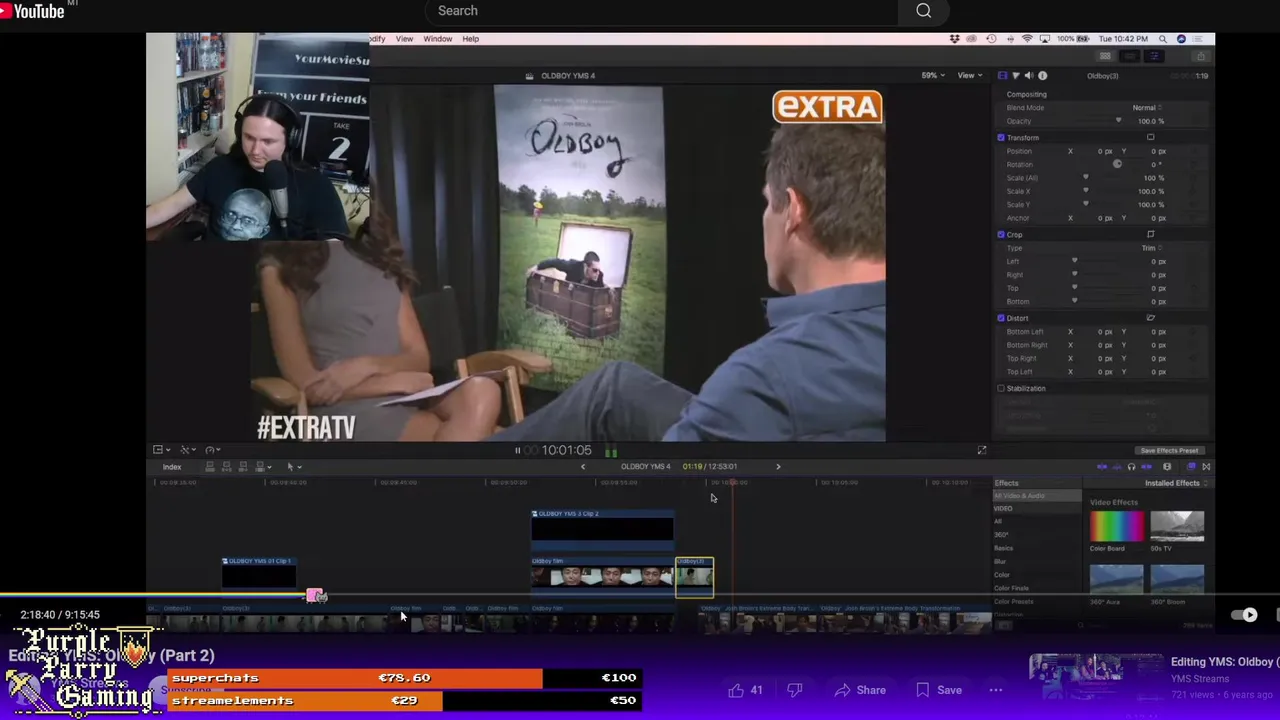Click the YouTube Search input field

click(x=660, y=11)
